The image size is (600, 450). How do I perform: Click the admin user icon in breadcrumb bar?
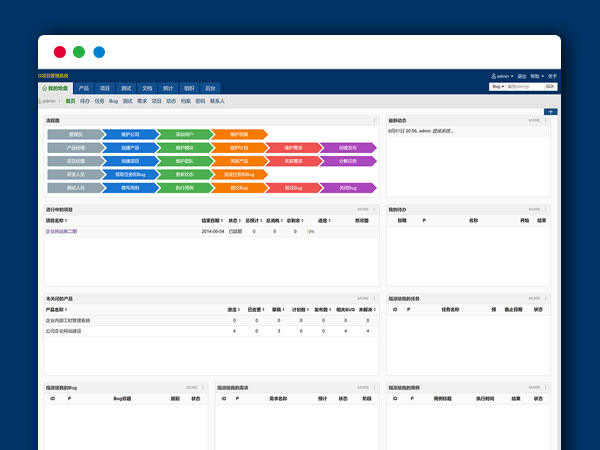click(x=43, y=101)
